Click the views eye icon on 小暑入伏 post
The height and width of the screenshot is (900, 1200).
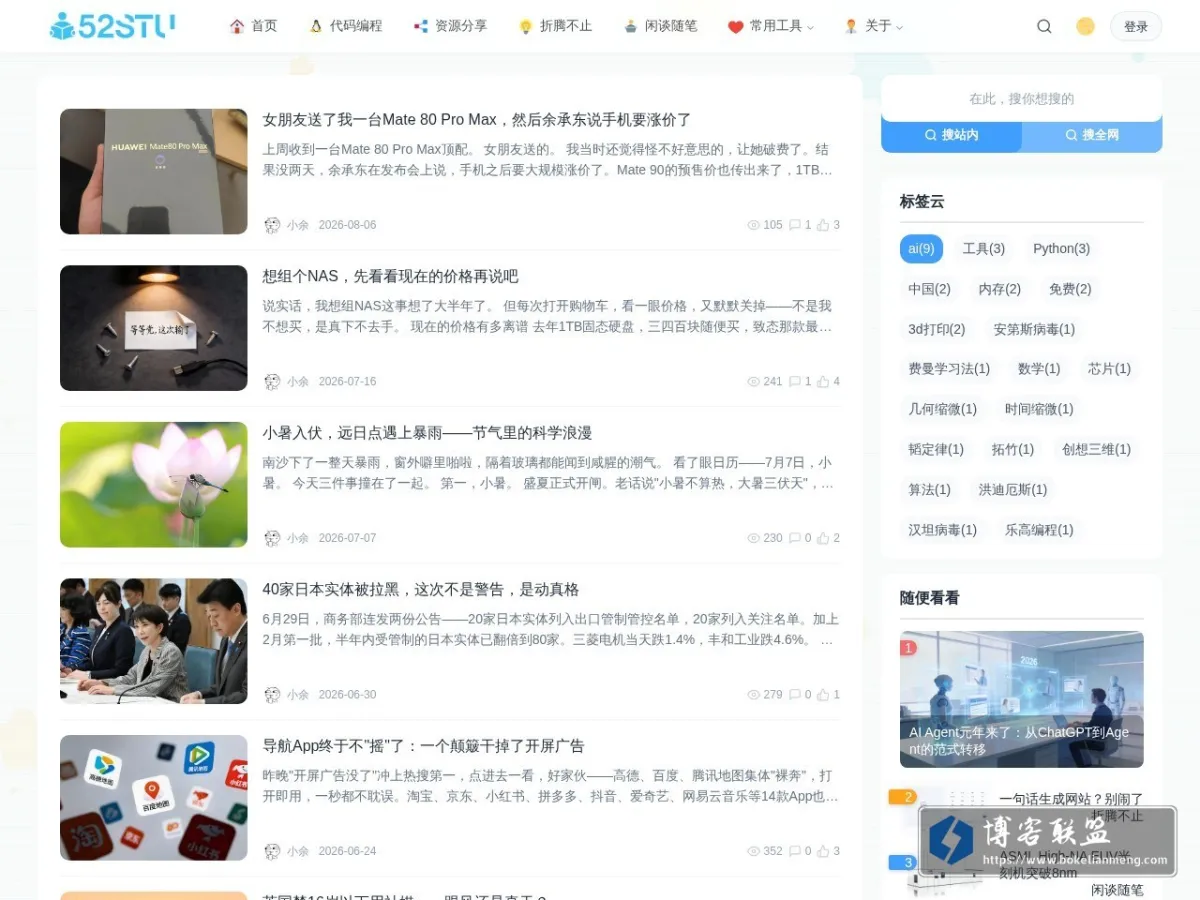pyautogui.click(x=754, y=538)
